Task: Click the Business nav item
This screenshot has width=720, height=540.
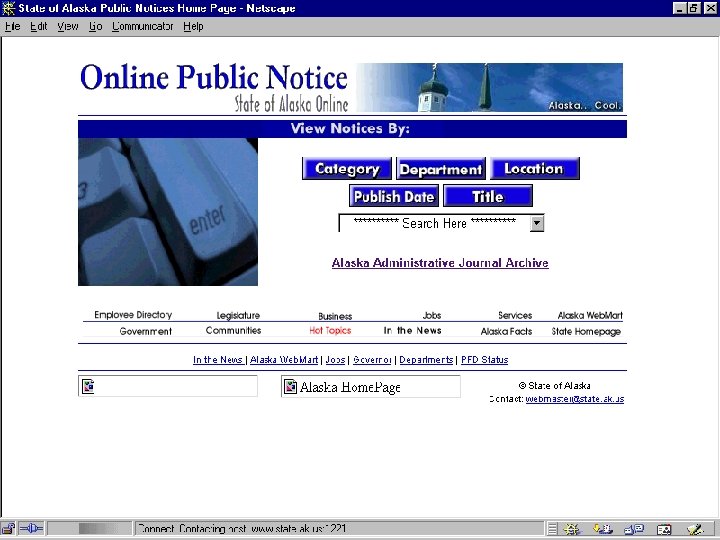Action: (x=335, y=316)
